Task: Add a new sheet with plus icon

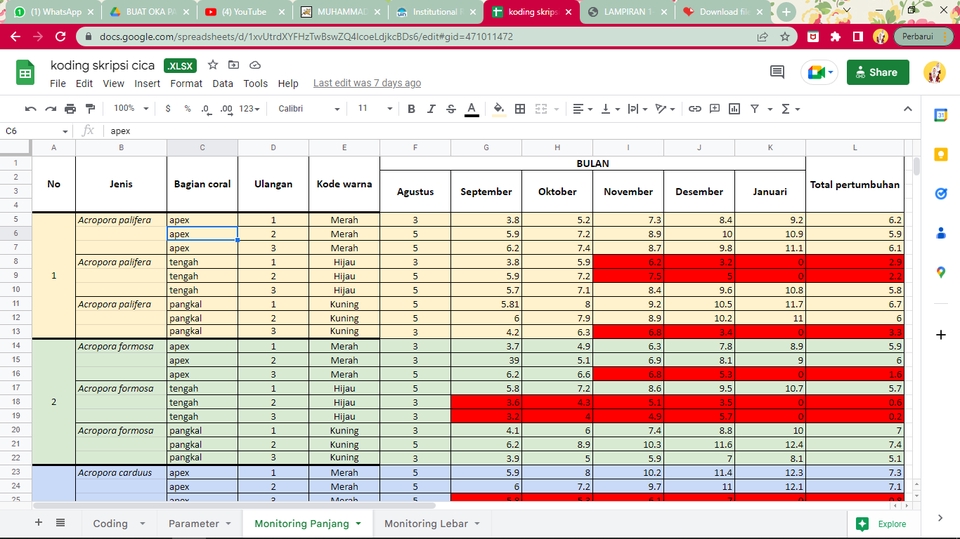Action: point(39,522)
